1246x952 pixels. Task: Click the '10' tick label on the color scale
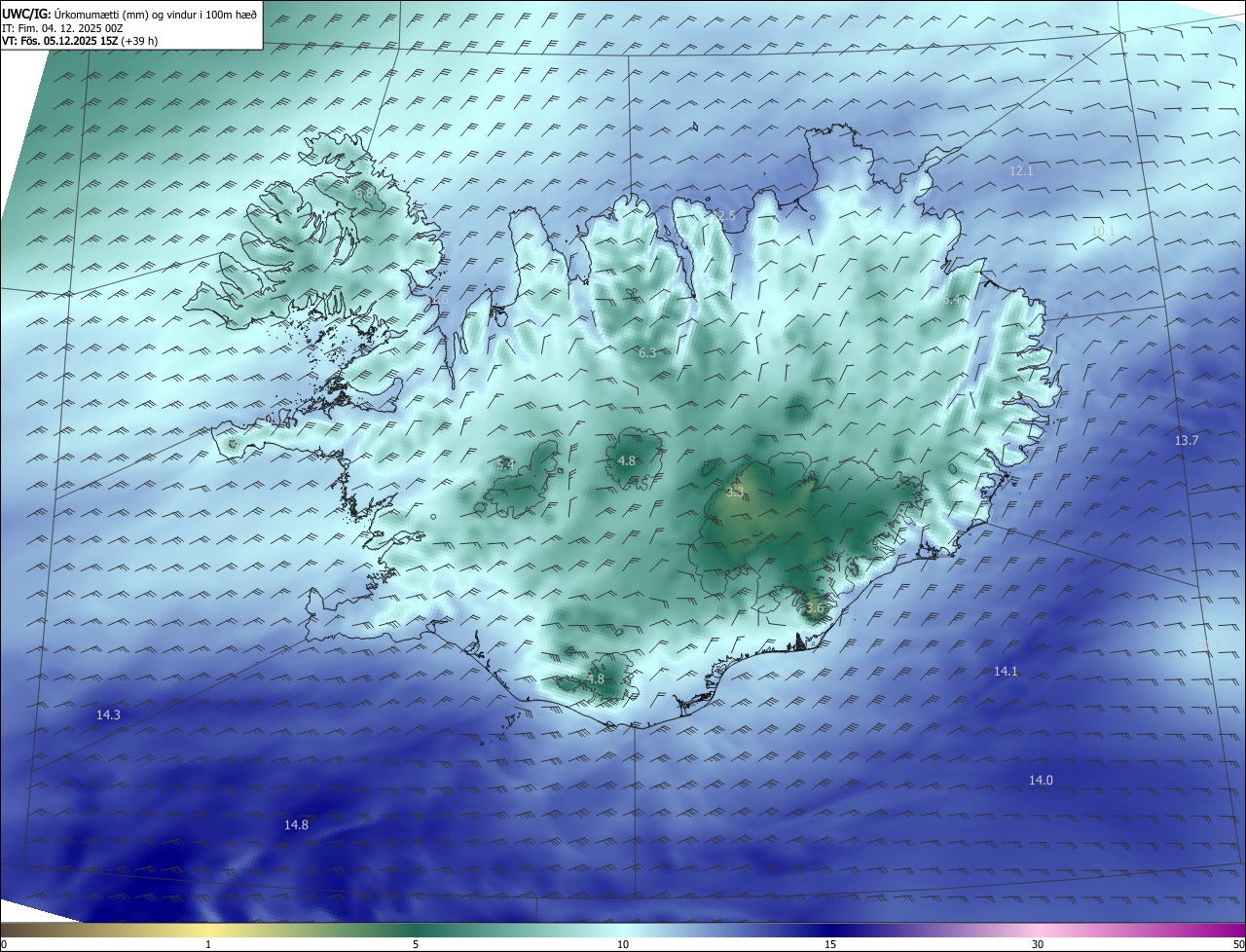(623, 944)
